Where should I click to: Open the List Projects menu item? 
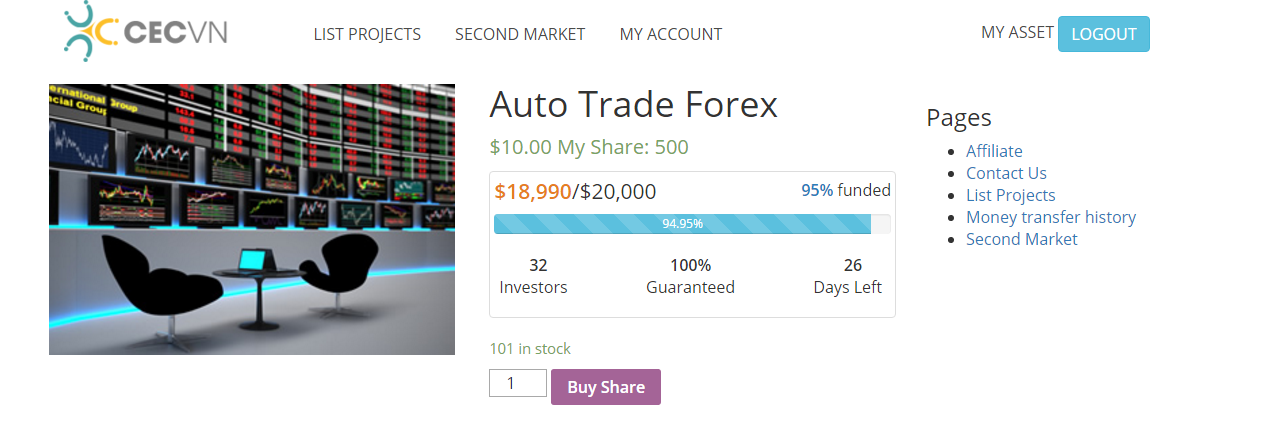click(367, 34)
